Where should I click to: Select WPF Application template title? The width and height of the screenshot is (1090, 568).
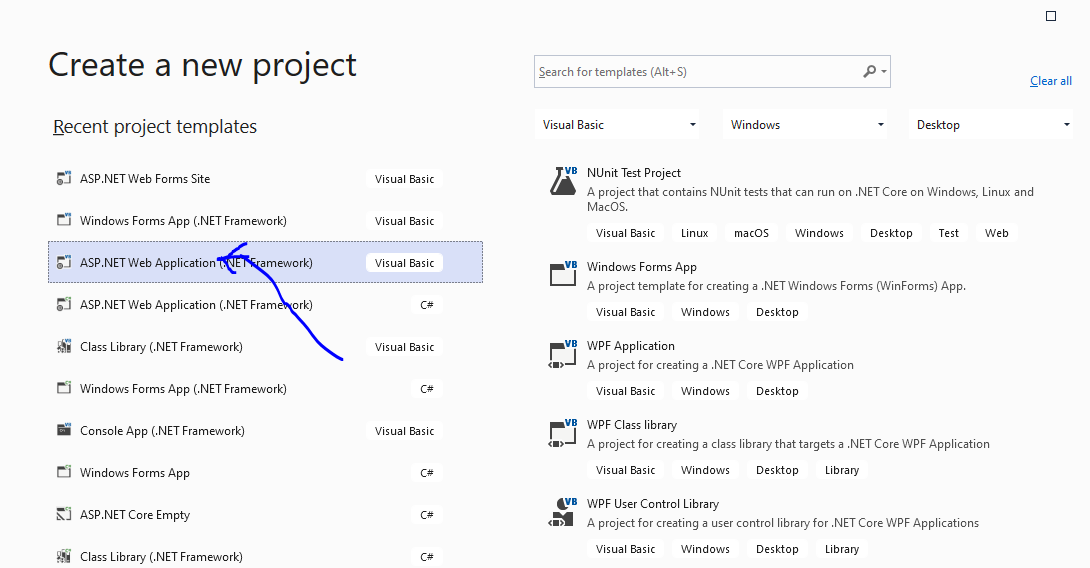coord(631,346)
